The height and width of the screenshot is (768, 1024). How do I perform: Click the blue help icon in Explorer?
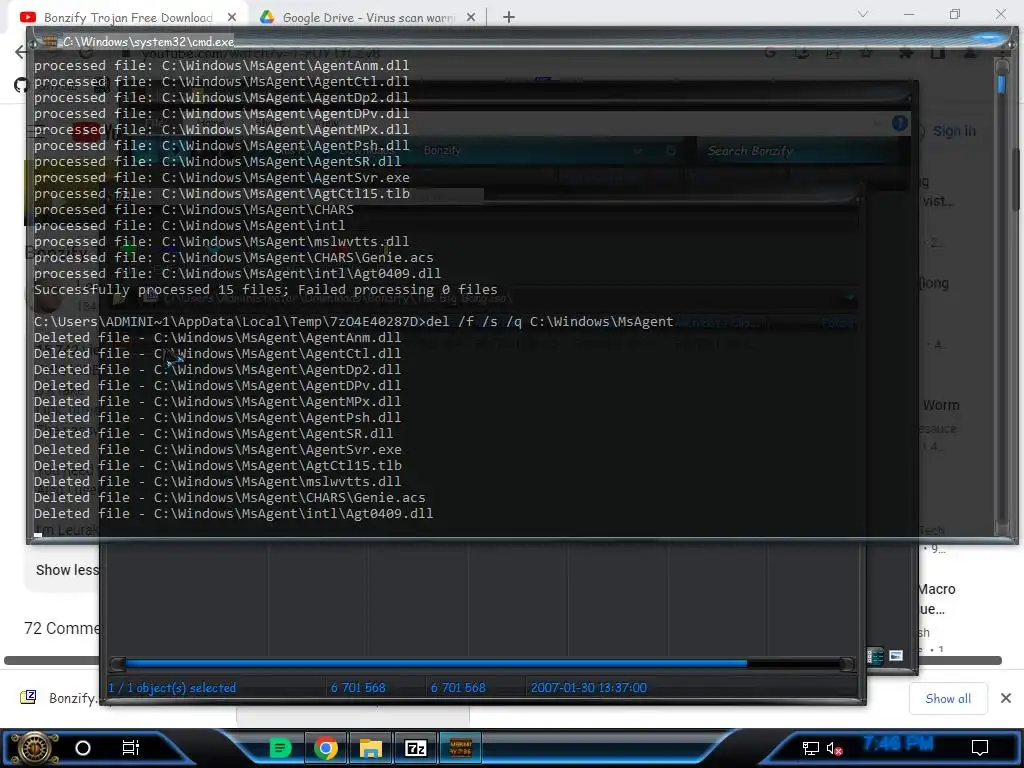point(900,123)
